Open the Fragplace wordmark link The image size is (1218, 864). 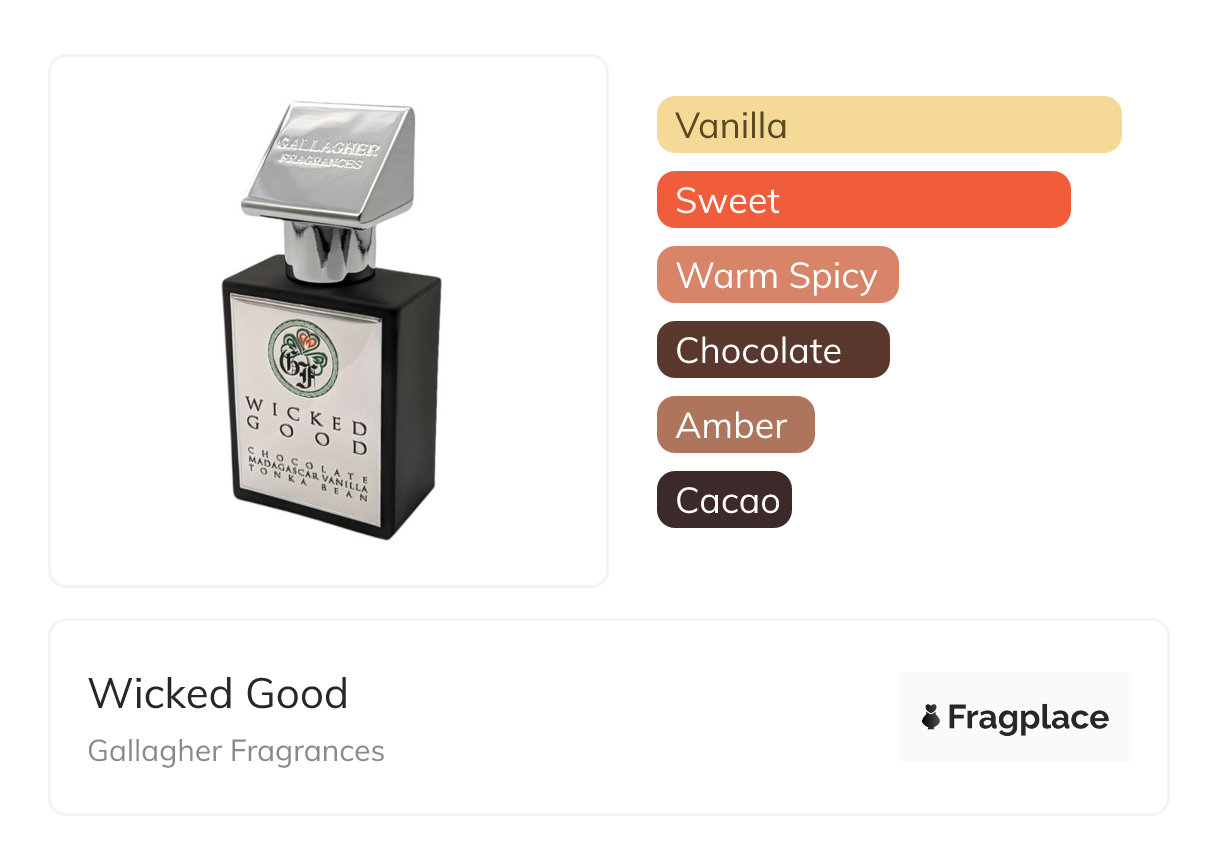click(x=1028, y=717)
